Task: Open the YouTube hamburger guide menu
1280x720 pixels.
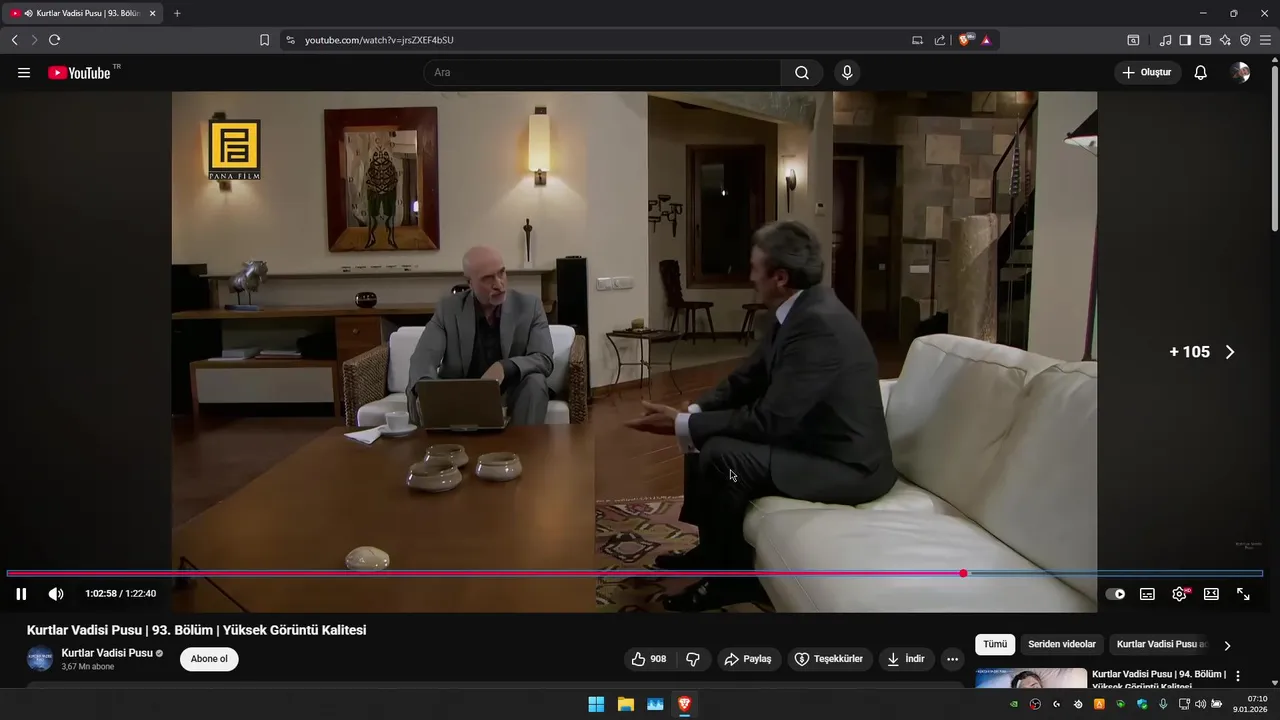Action: pos(24,73)
